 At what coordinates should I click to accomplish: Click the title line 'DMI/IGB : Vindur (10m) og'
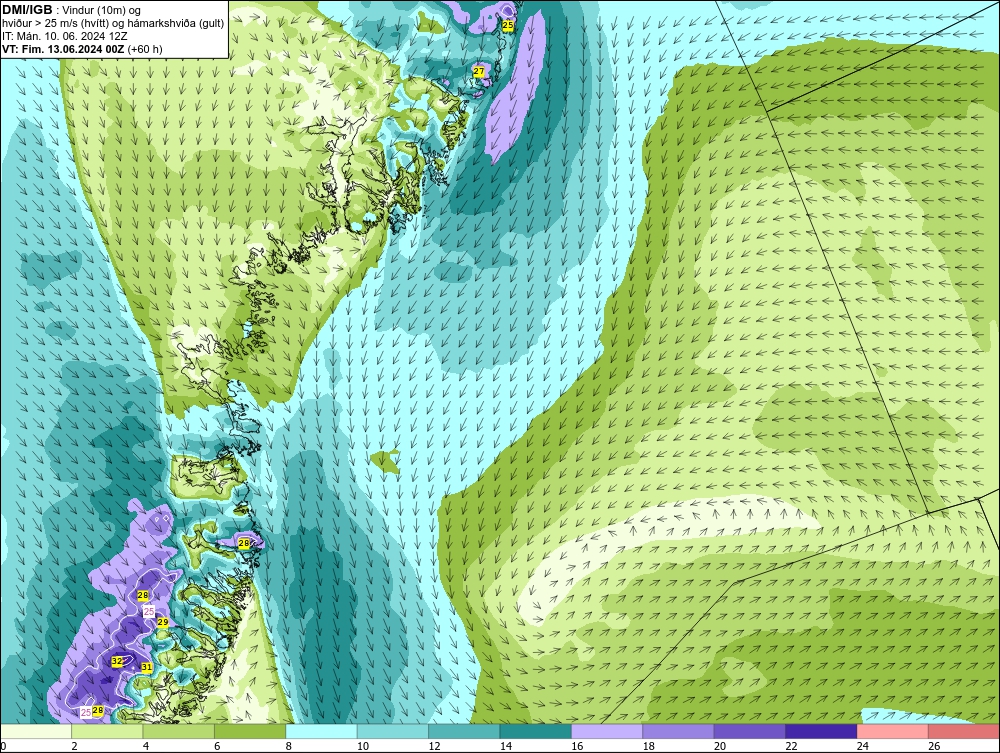(x=71, y=10)
